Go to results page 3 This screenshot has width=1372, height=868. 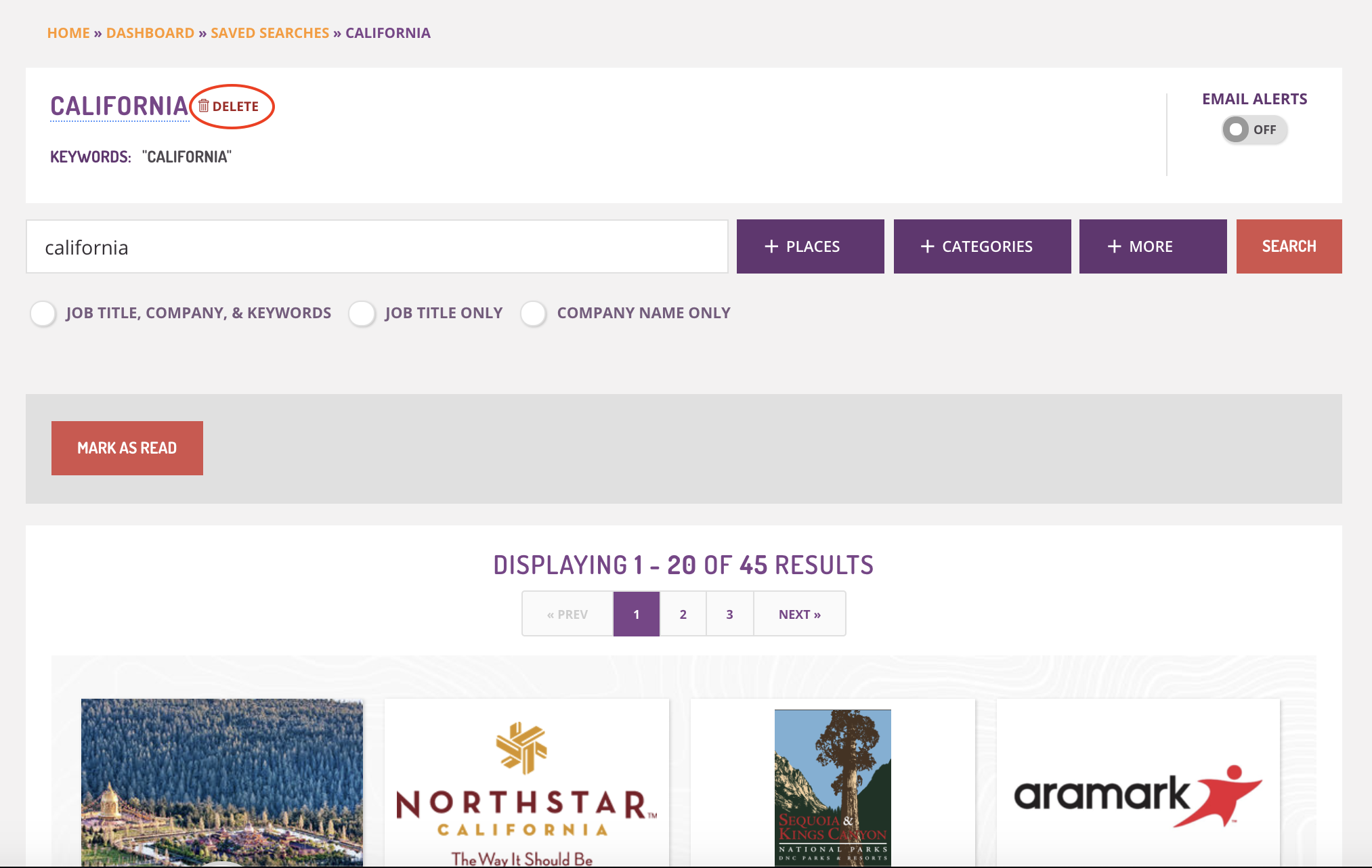tap(730, 614)
